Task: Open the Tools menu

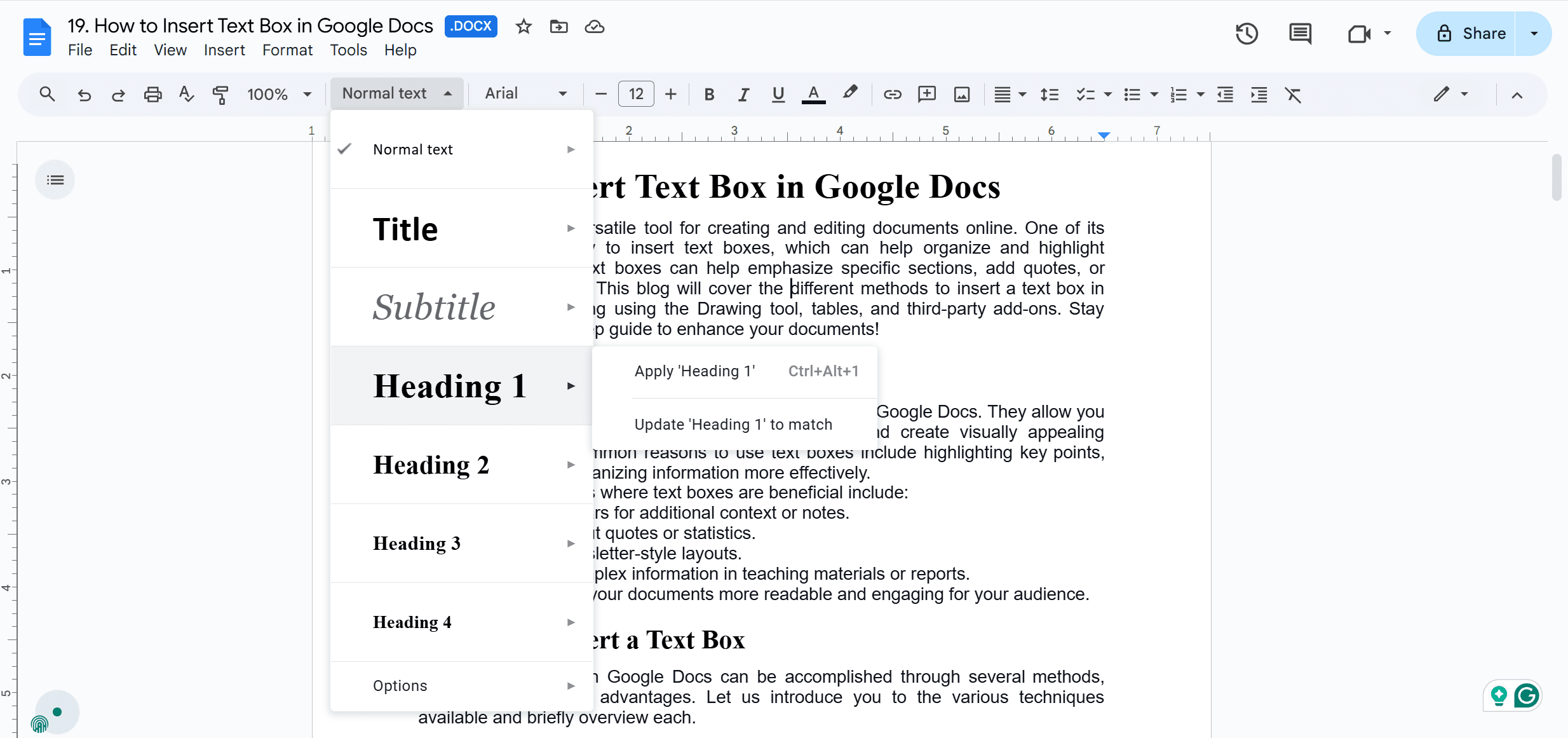Action: point(348,50)
